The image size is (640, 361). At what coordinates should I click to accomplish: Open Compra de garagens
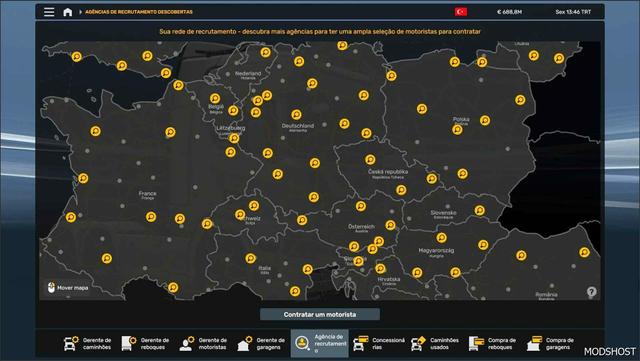tap(551, 343)
